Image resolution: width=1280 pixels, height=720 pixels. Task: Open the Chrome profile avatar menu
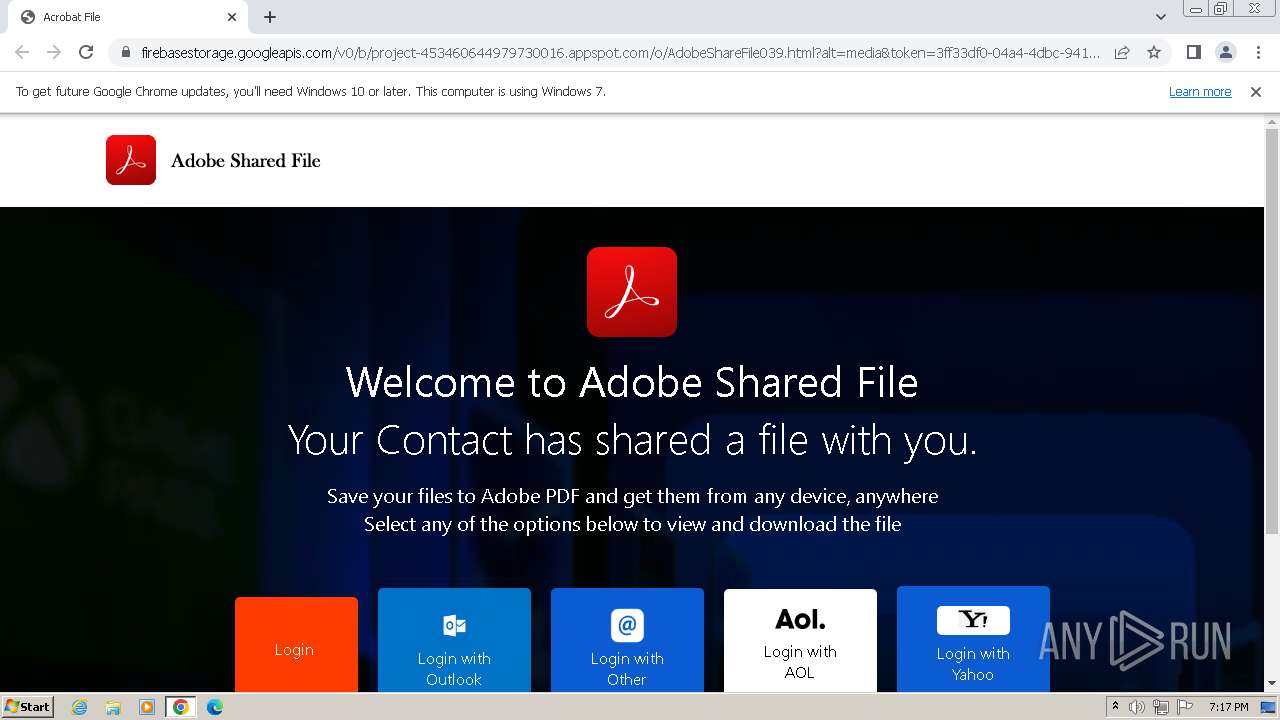tap(1225, 52)
